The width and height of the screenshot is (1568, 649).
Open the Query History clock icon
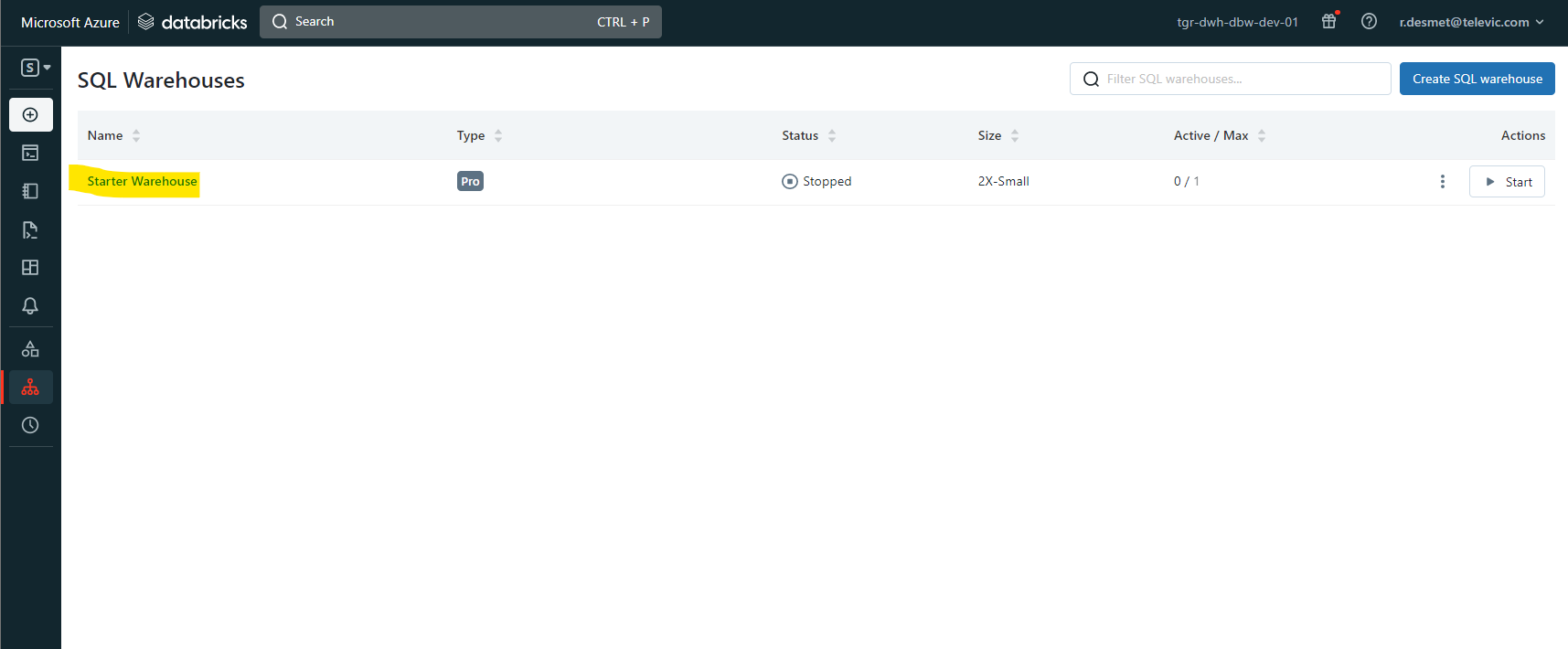[30, 425]
